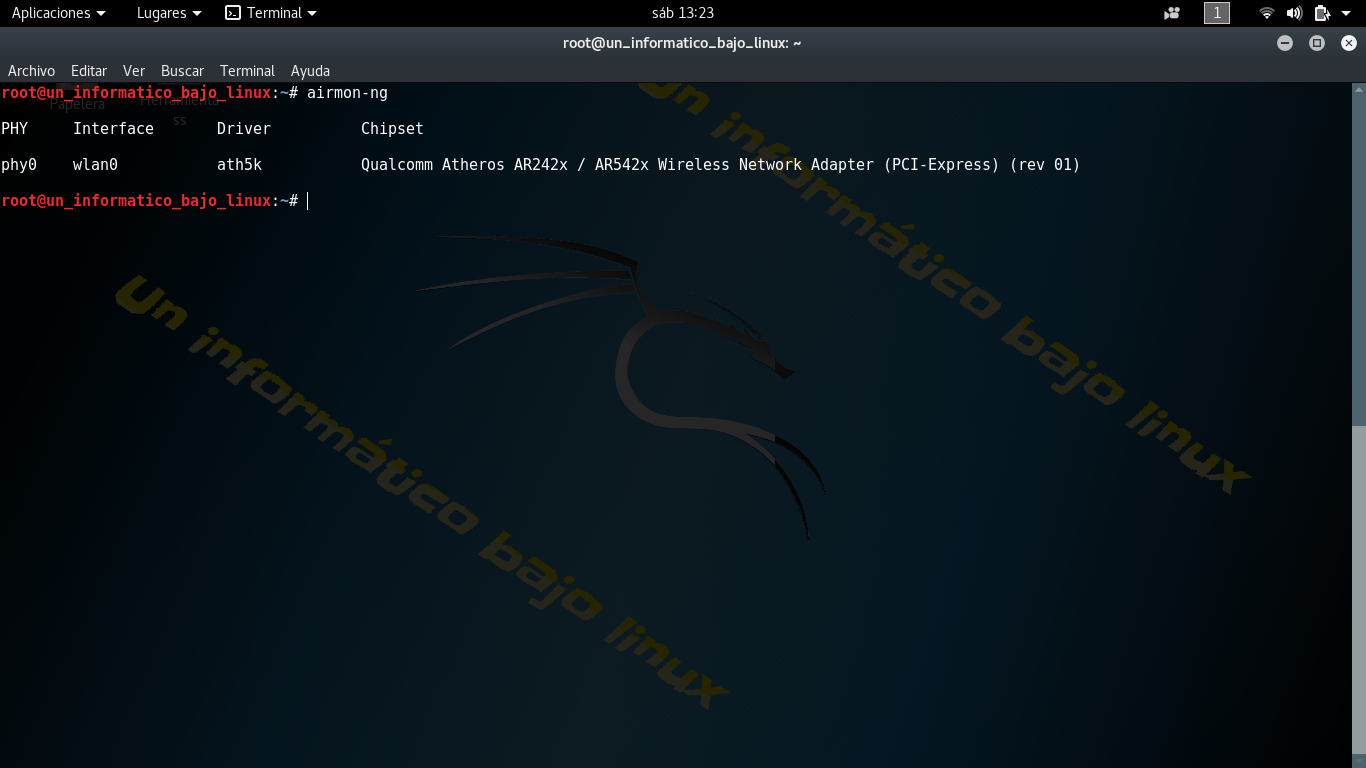This screenshot has height=768, width=1366.
Task: Click the battery status icon
Action: (1322, 13)
